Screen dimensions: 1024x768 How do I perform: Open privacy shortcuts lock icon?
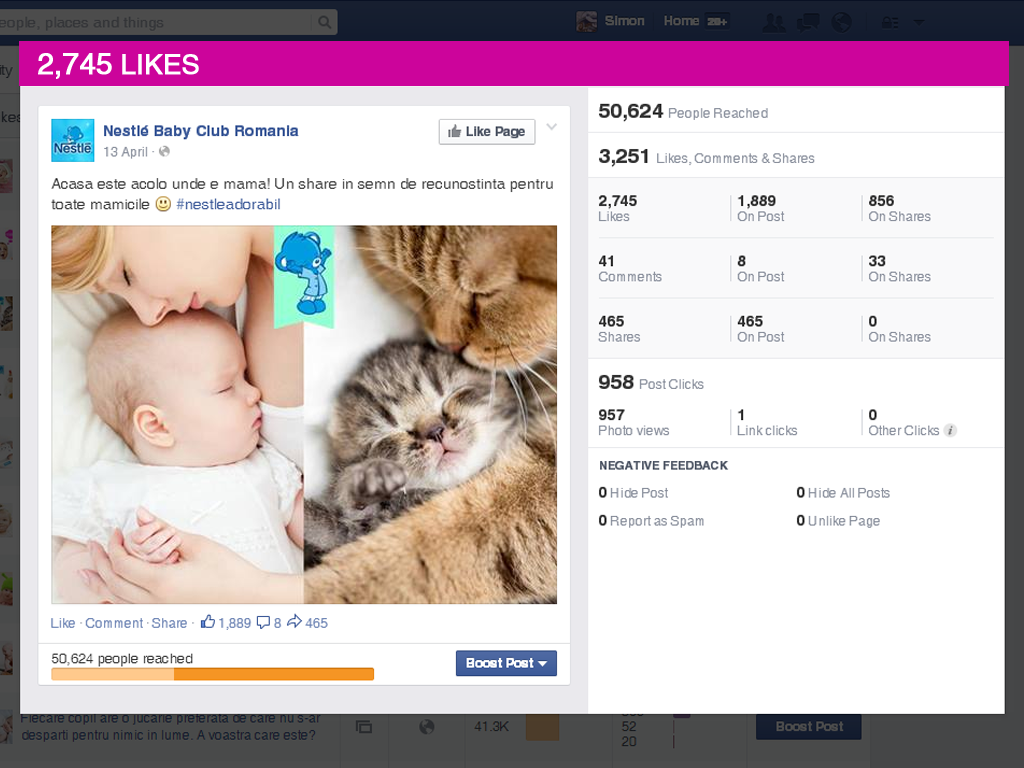coord(889,22)
